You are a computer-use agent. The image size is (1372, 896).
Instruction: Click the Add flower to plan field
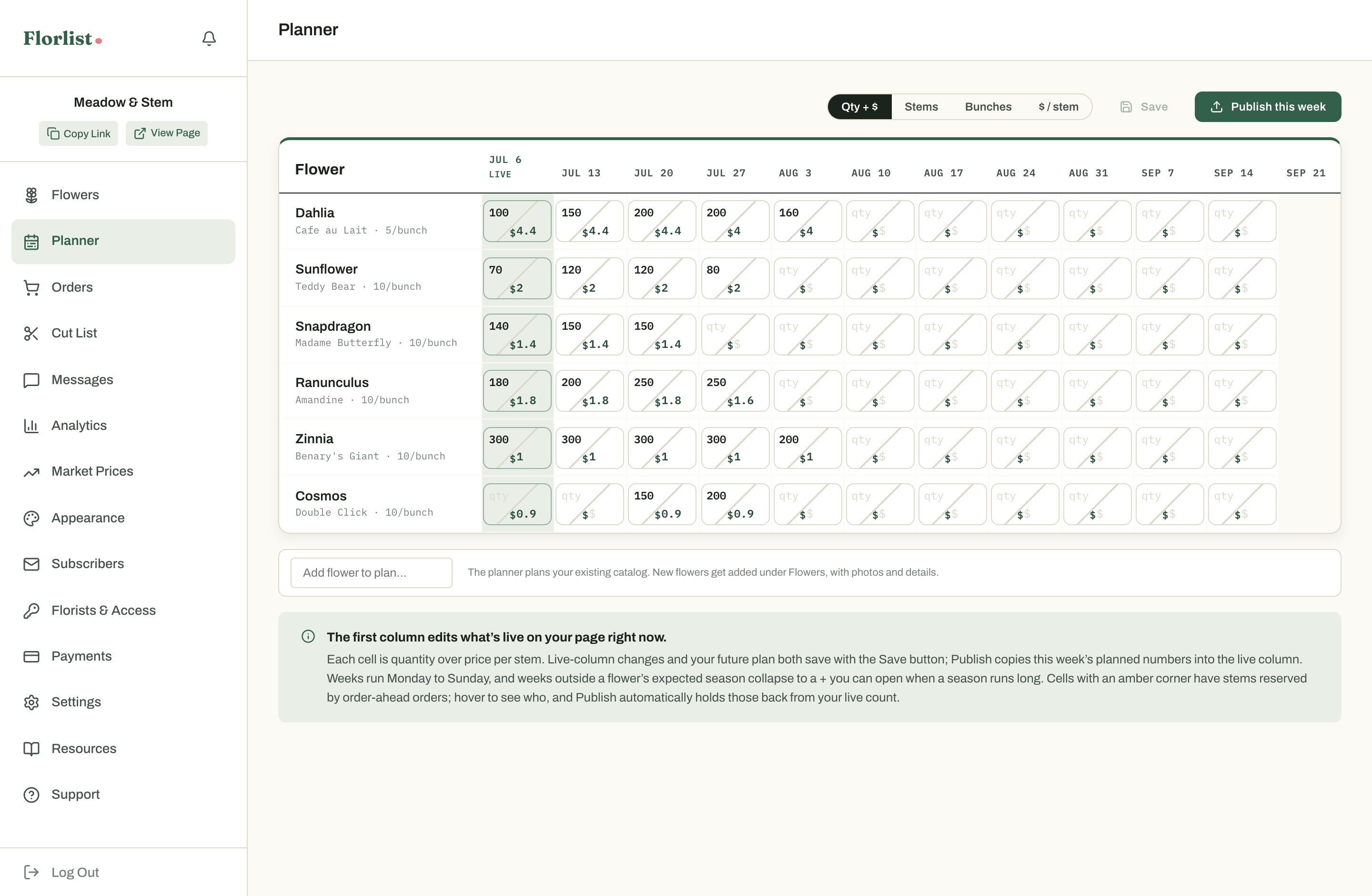click(x=371, y=572)
